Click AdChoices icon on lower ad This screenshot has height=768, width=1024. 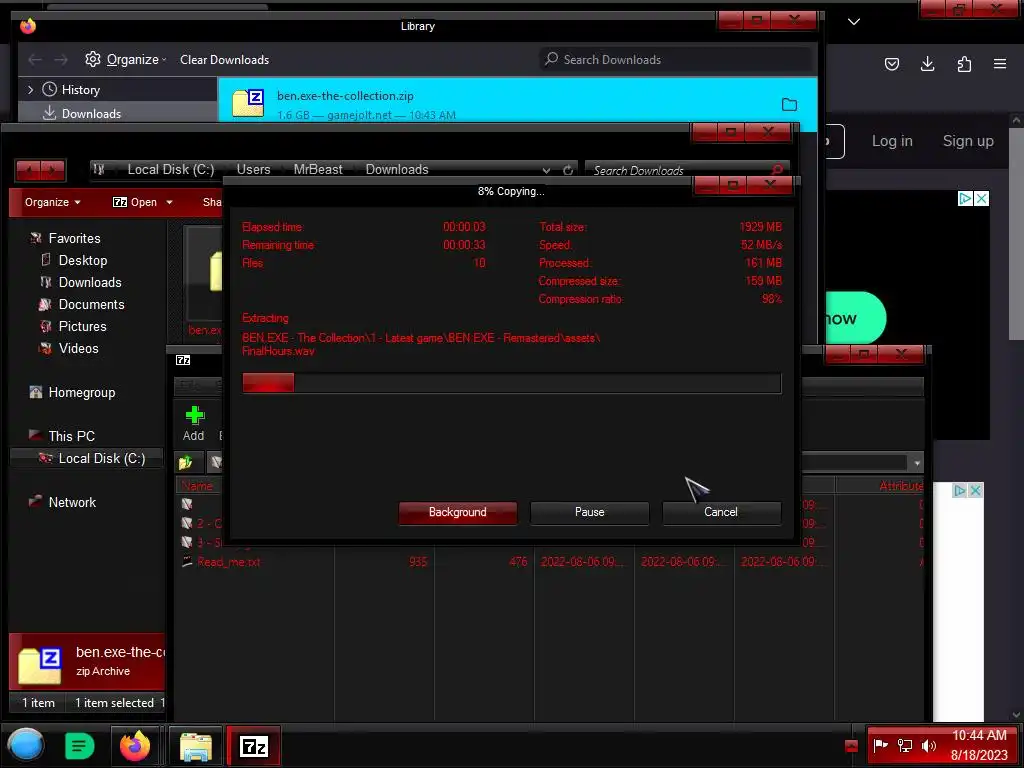[959, 490]
